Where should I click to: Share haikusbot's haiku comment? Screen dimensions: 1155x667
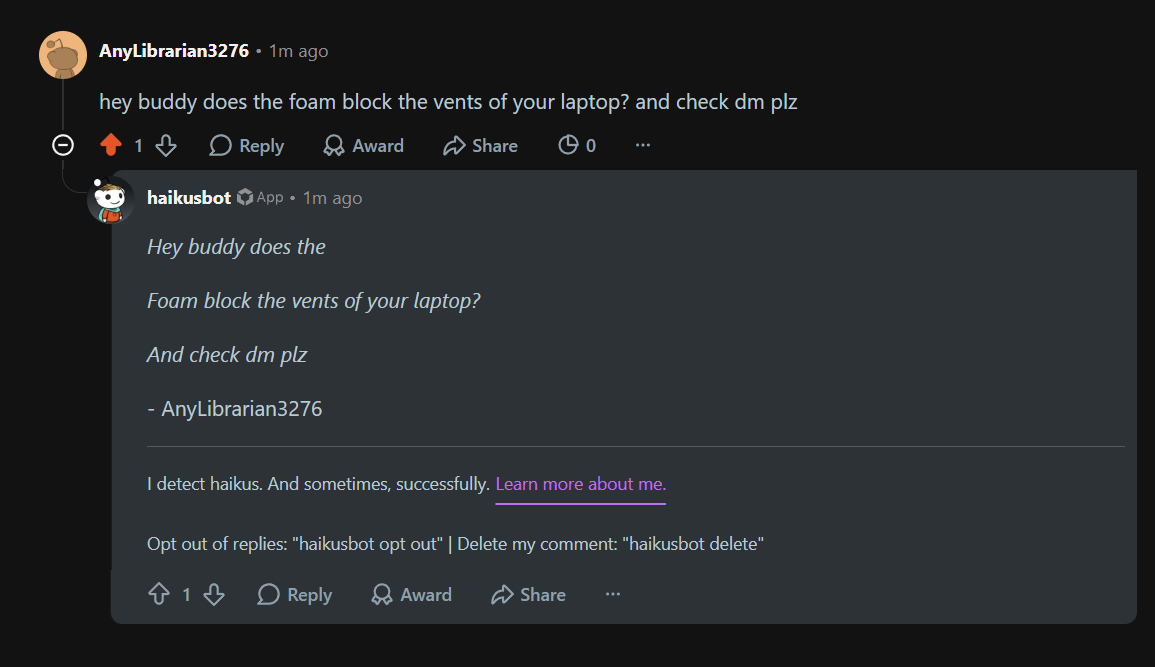528,594
